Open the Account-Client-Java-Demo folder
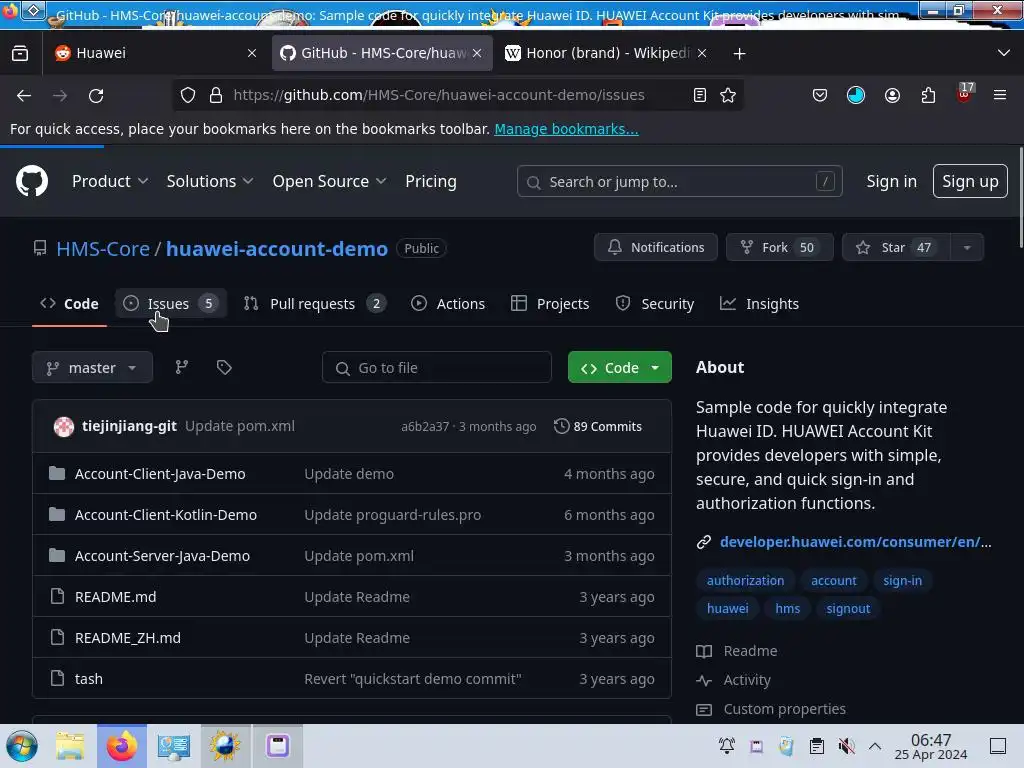The height and width of the screenshot is (768, 1024). 160,474
